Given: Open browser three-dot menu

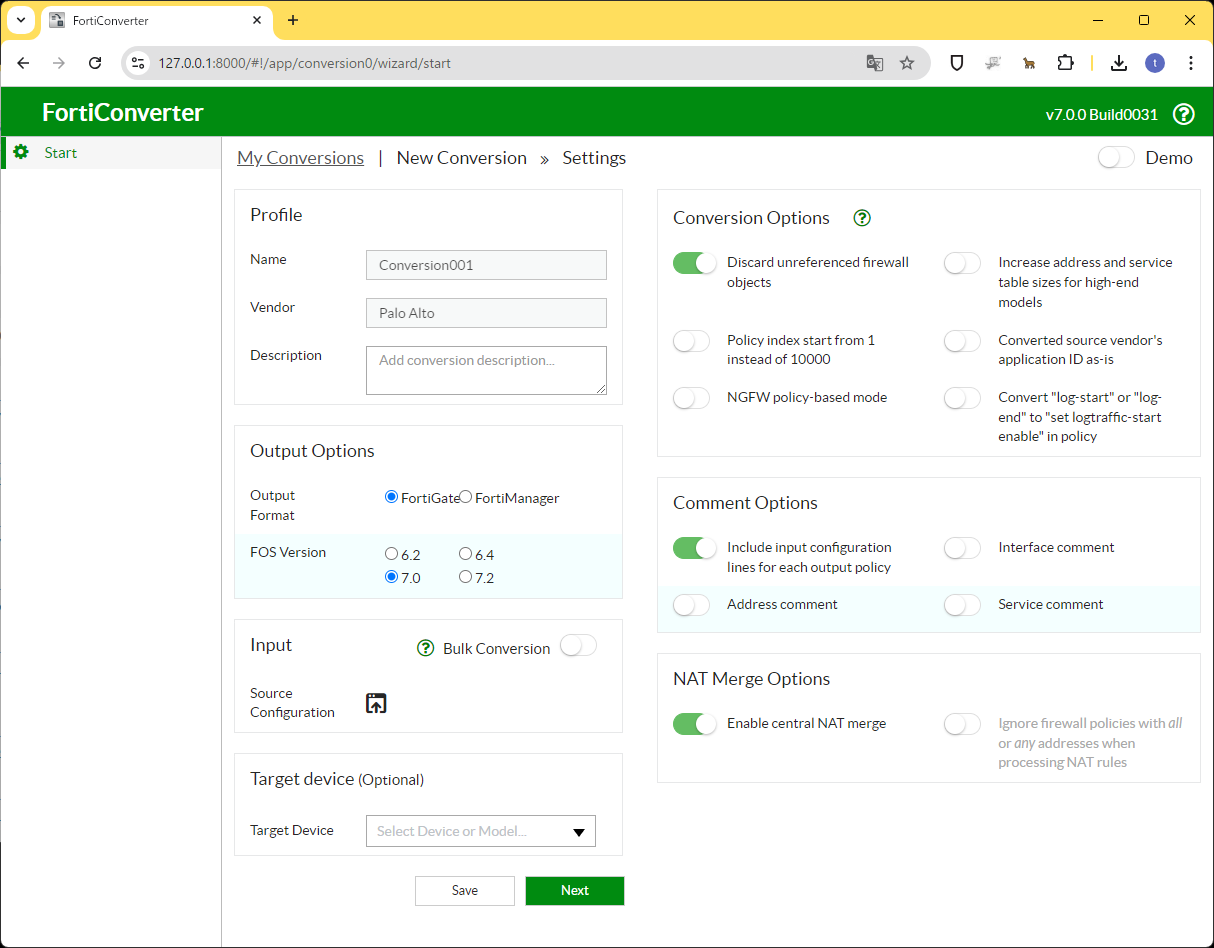Looking at the screenshot, I should click(1191, 63).
